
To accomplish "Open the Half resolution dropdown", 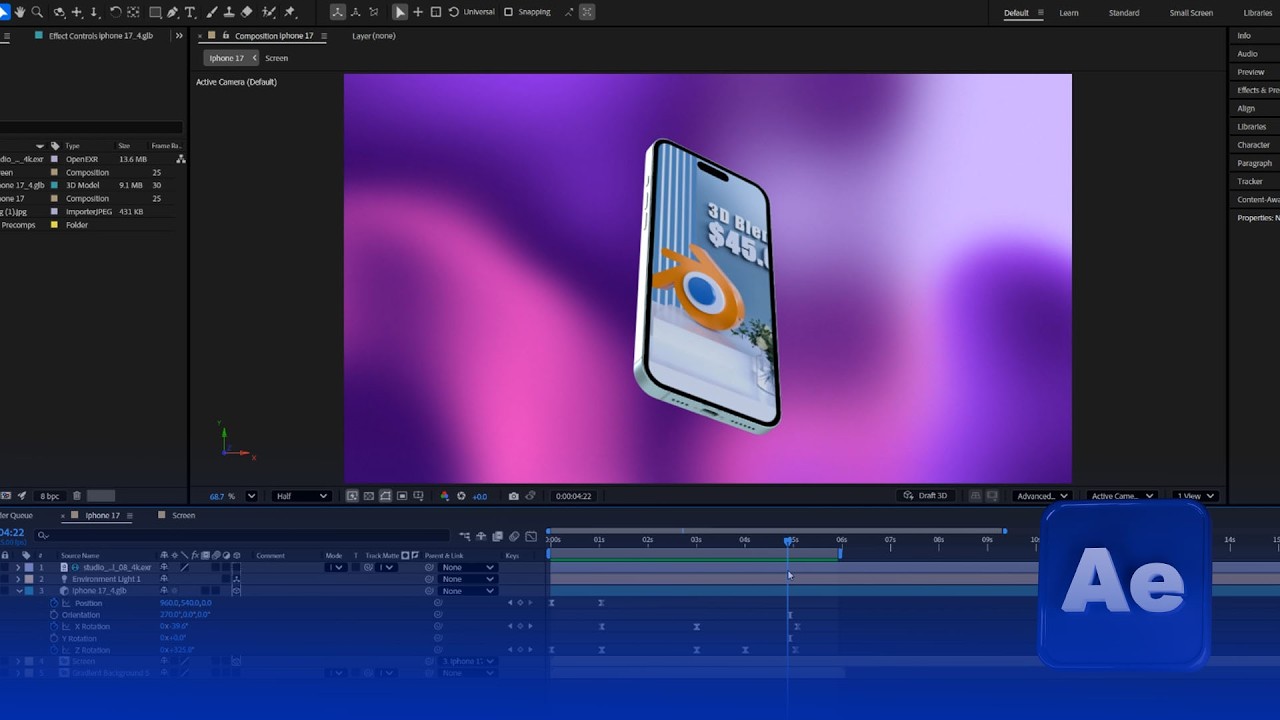I will pyautogui.click(x=301, y=496).
